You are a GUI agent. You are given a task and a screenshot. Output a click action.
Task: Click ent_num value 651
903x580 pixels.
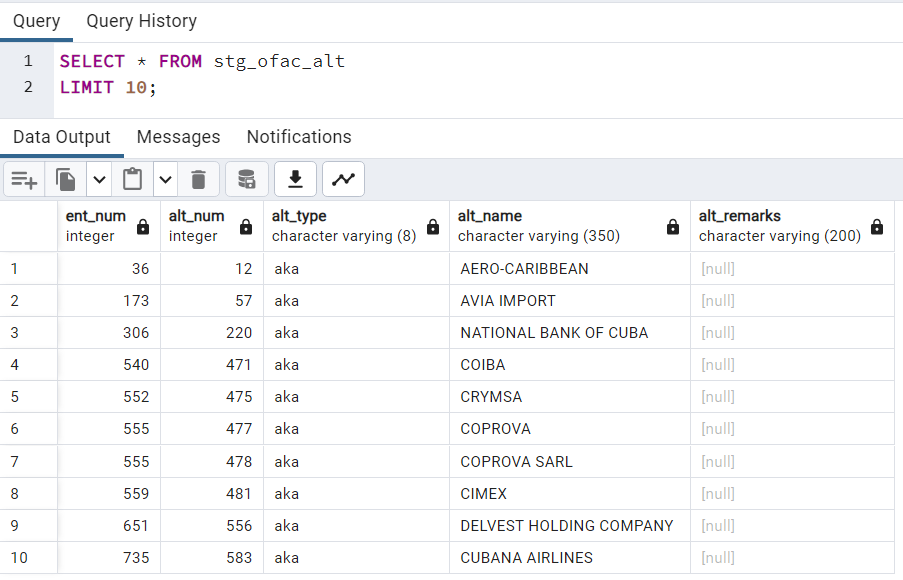click(x=109, y=526)
